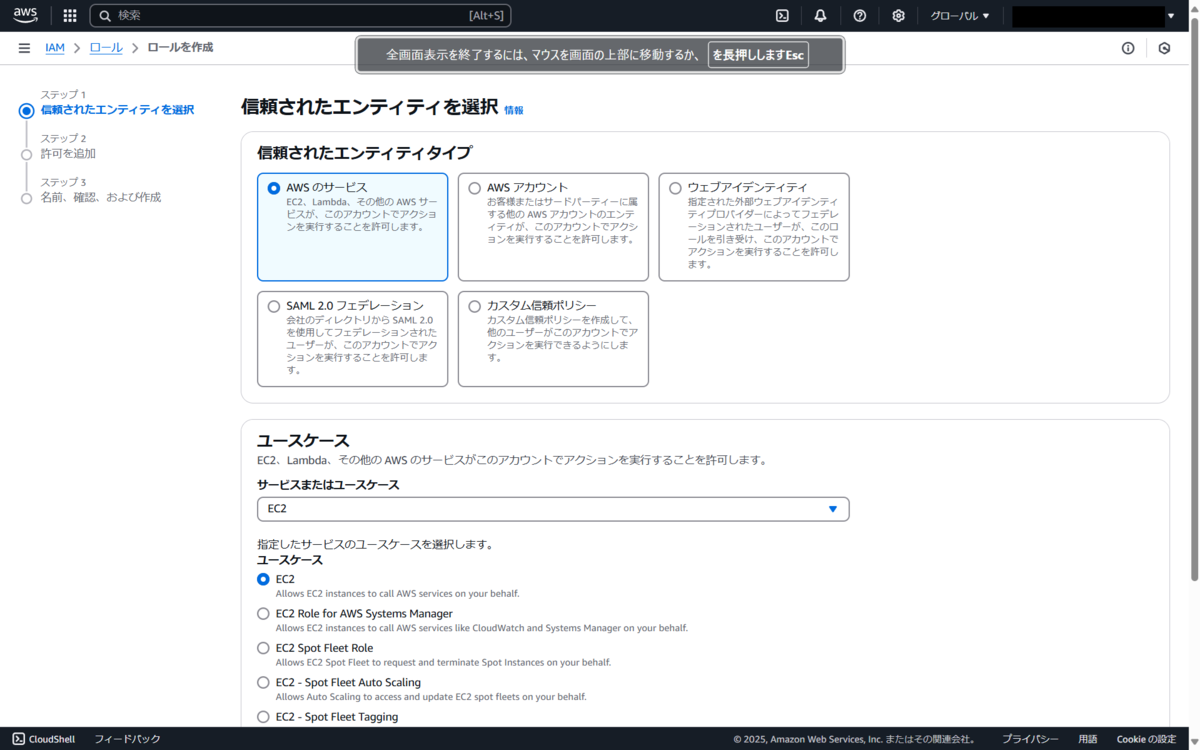The height and width of the screenshot is (750, 1200).
Task: Click the search magnifier icon
Action: coord(105,15)
